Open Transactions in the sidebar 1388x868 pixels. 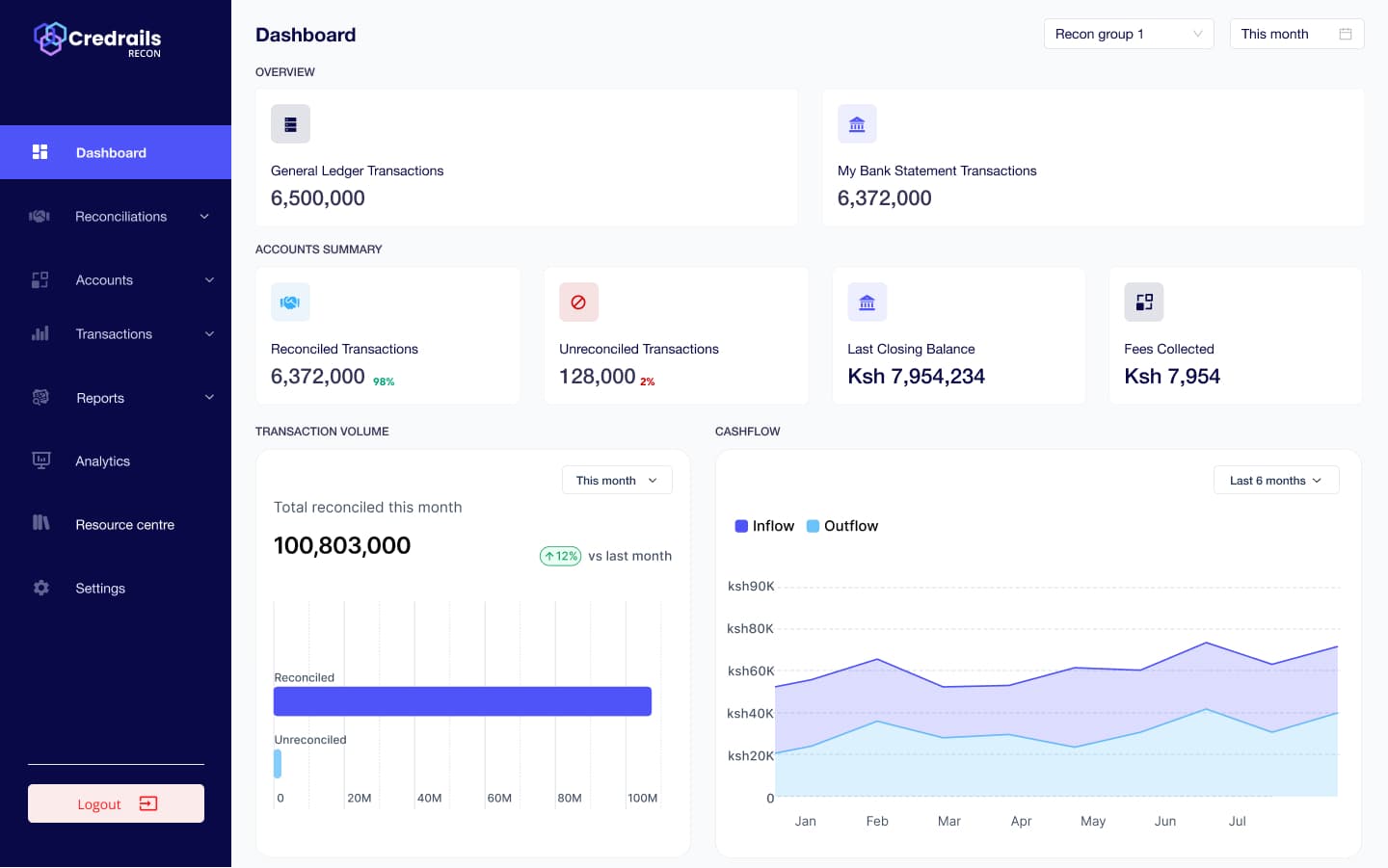click(x=116, y=334)
